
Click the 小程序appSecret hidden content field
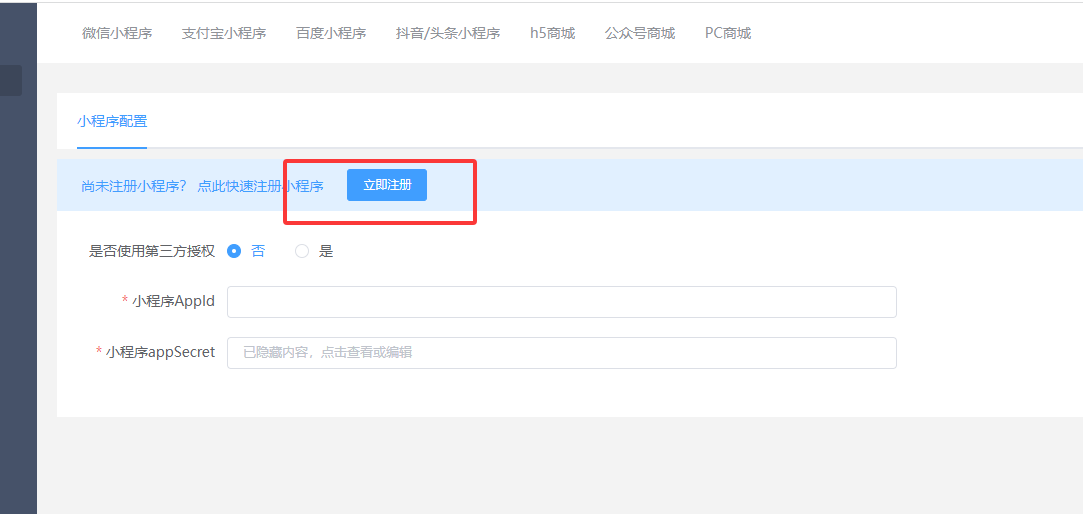coord(561,352)
